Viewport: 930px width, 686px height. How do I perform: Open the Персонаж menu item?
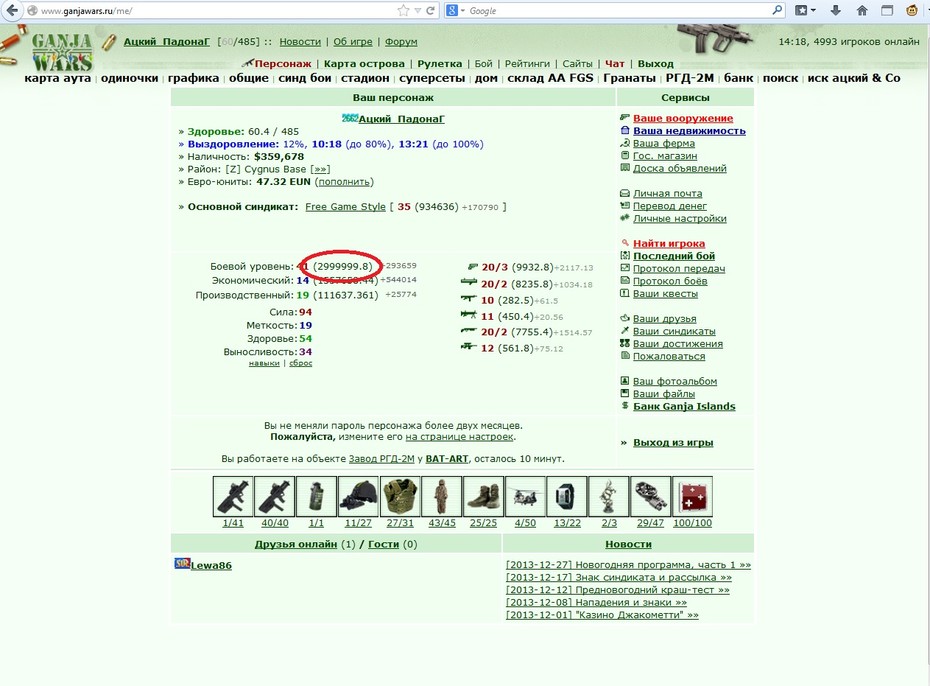pyautogui.click(x=282, y=63)
